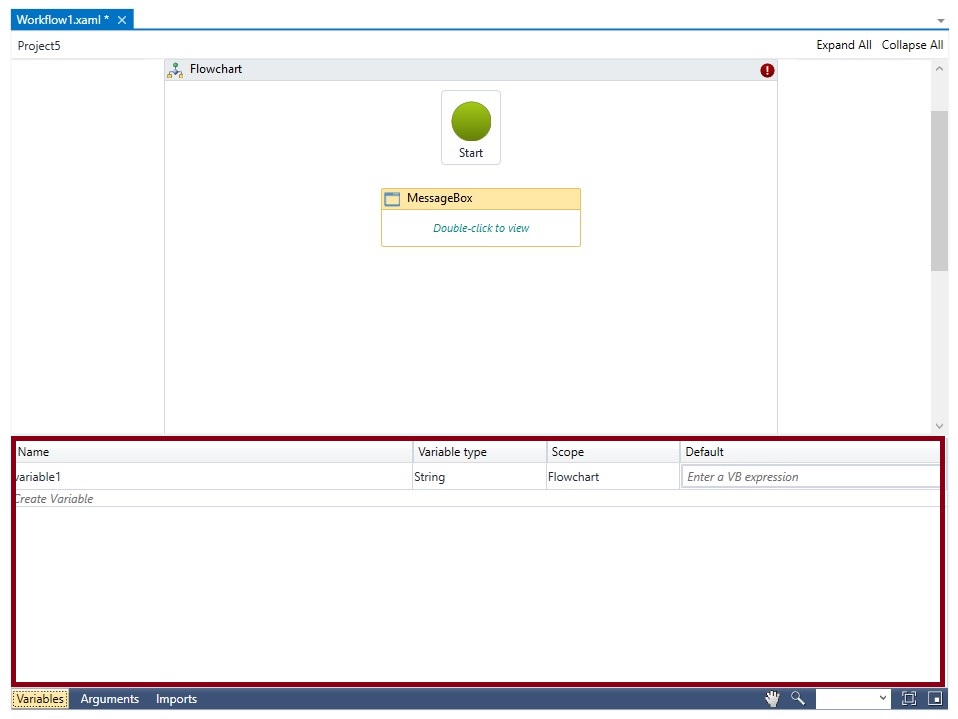Click Expand All

tap(843, 45)
